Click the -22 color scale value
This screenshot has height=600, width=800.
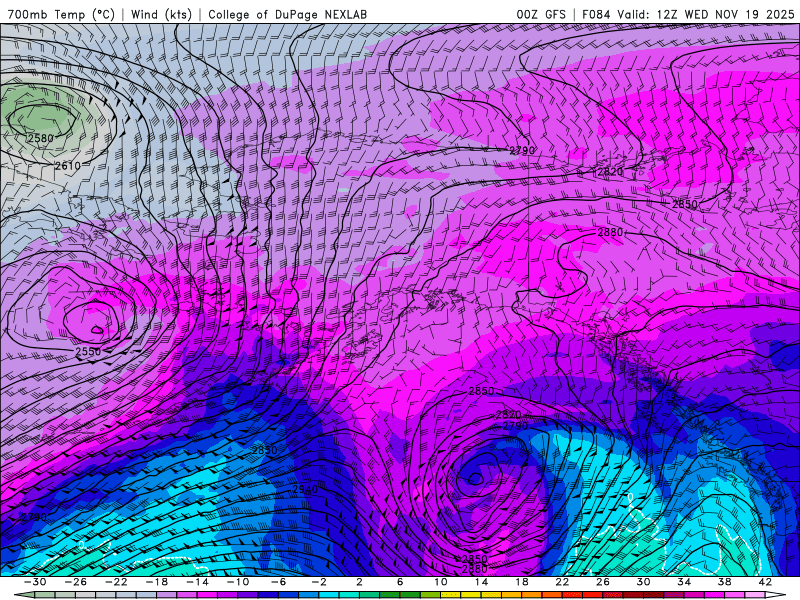pyautogui.click(x=116, y=582)
